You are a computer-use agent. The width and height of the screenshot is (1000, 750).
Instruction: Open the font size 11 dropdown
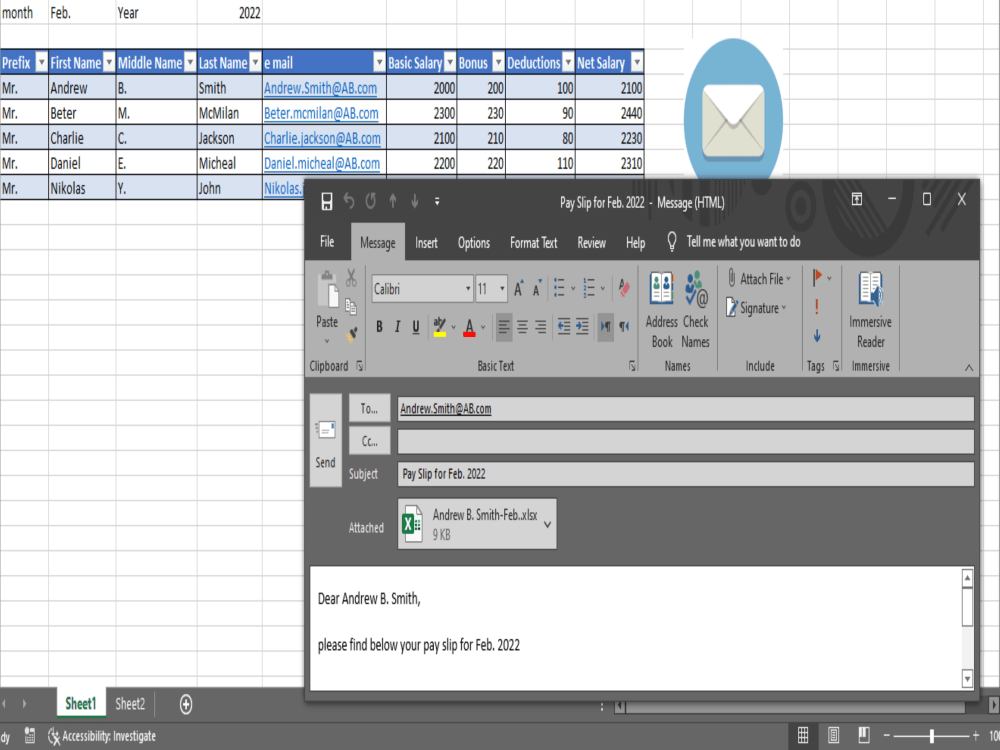pyautogui.click(x=503, y=289)
